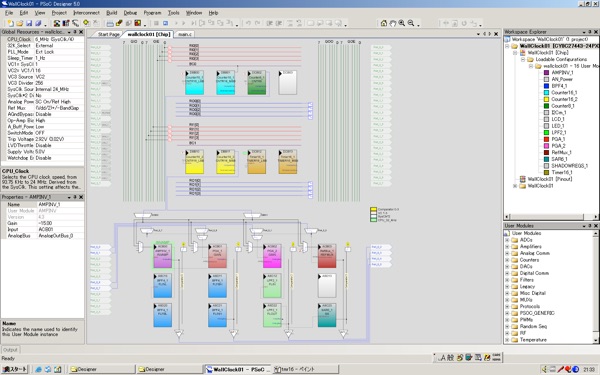This screenshot has height=375, width=600.
Task: Select the green Counter8_1 digital block
Action: coord(256,82)
